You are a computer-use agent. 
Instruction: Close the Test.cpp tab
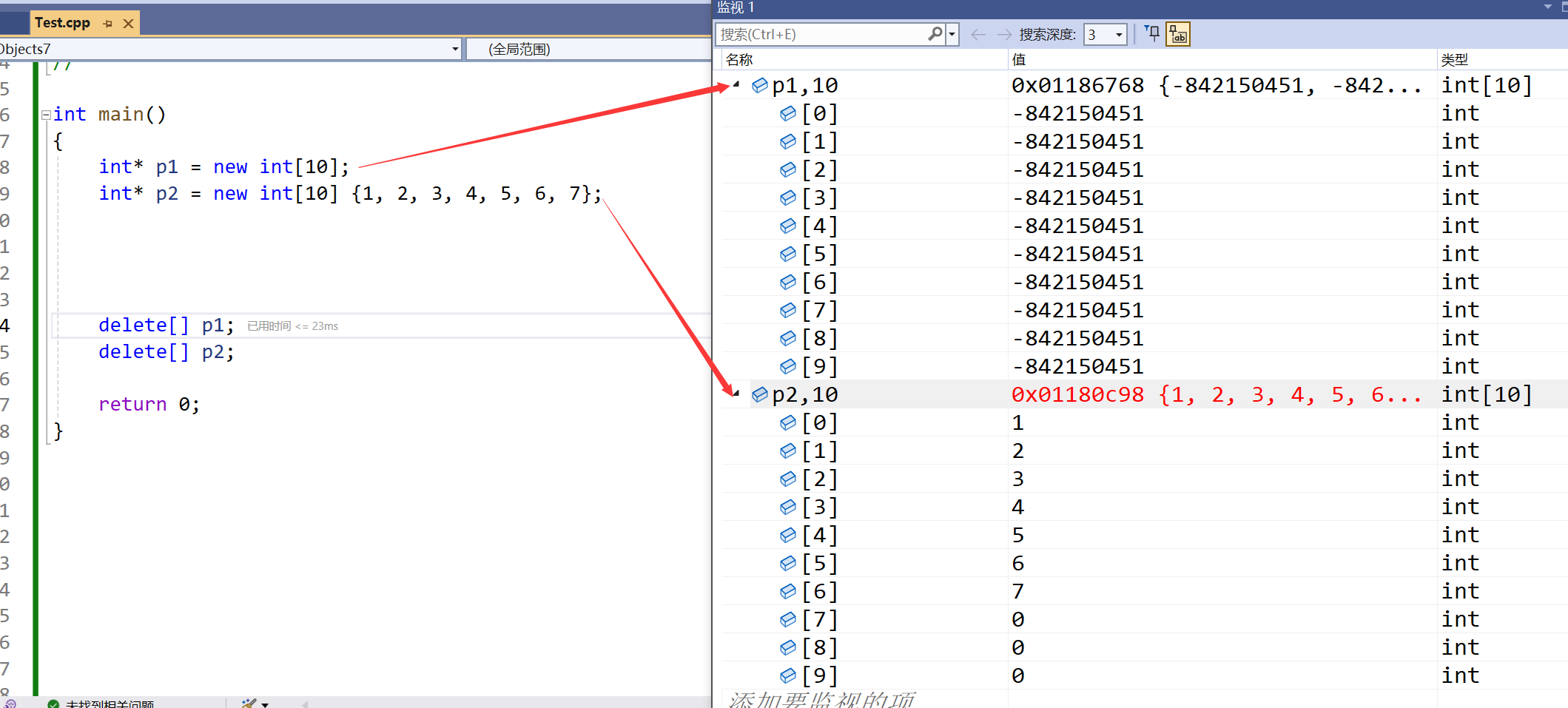point(128,24)
